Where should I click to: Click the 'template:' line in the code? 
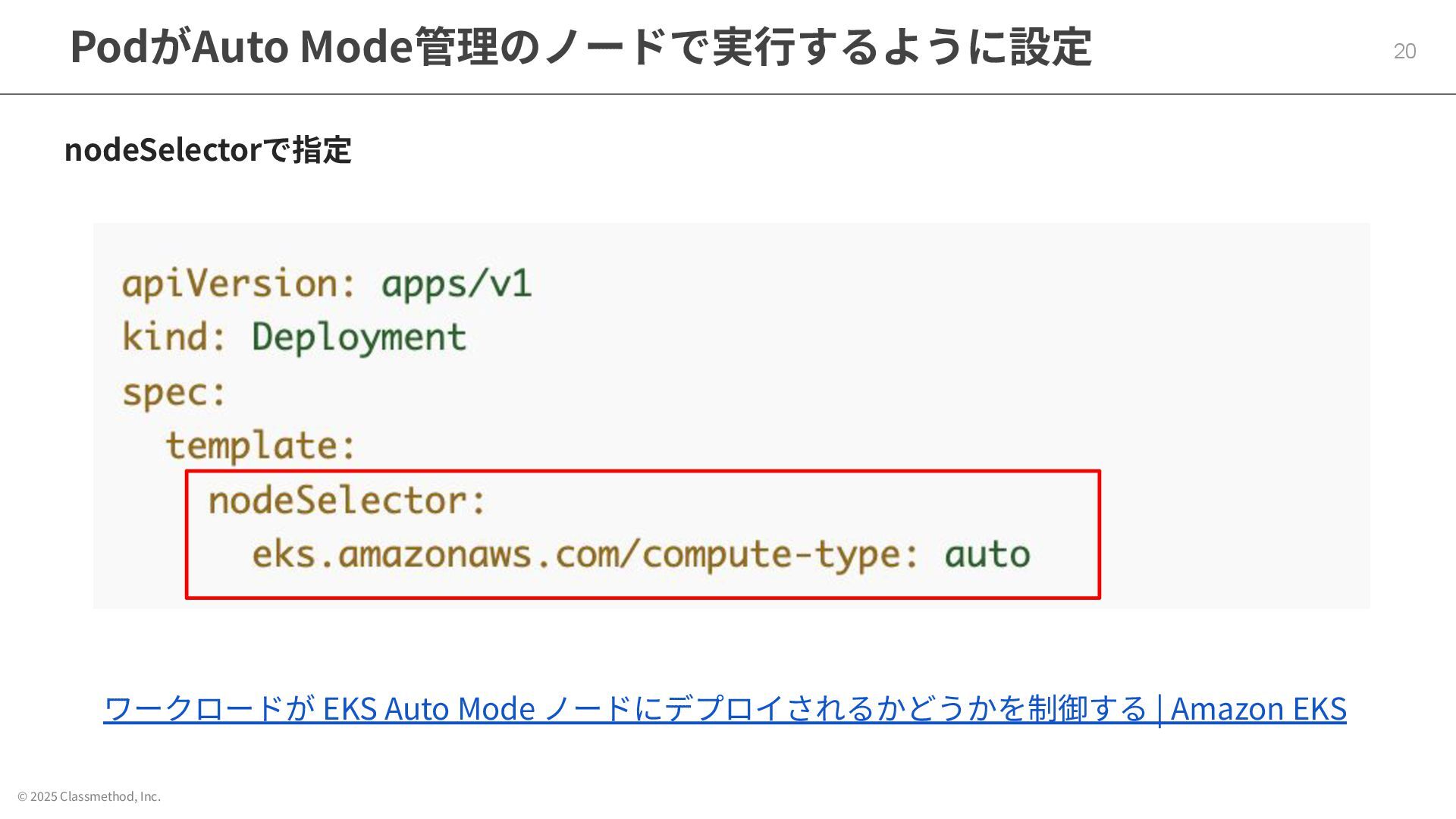click(x=261, y=445)
